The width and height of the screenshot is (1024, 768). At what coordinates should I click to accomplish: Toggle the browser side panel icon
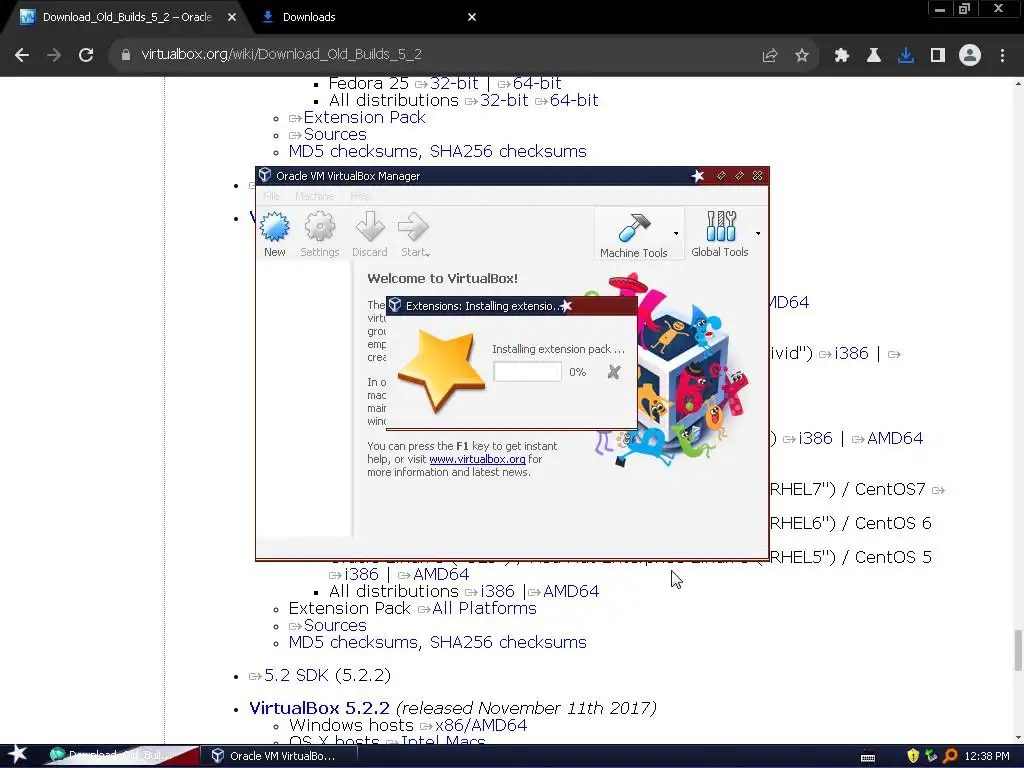click(x=938, y=56)
